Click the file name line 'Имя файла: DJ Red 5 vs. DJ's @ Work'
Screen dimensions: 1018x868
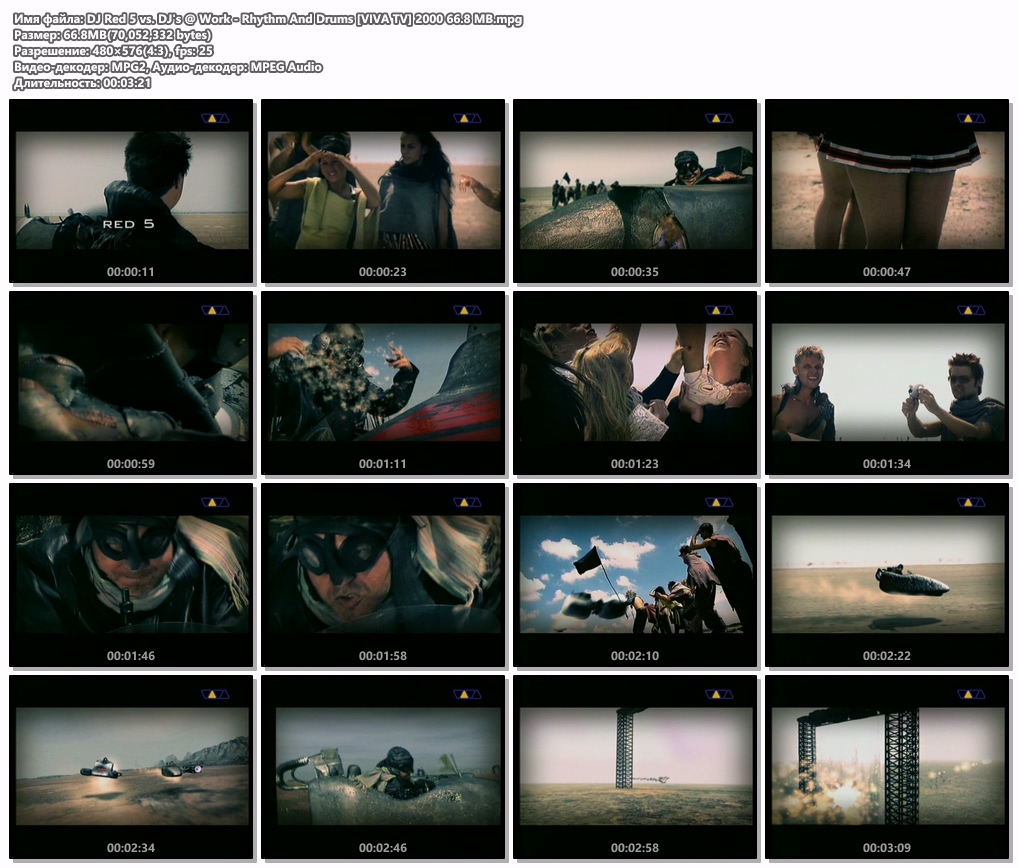[x=267, y=19]
